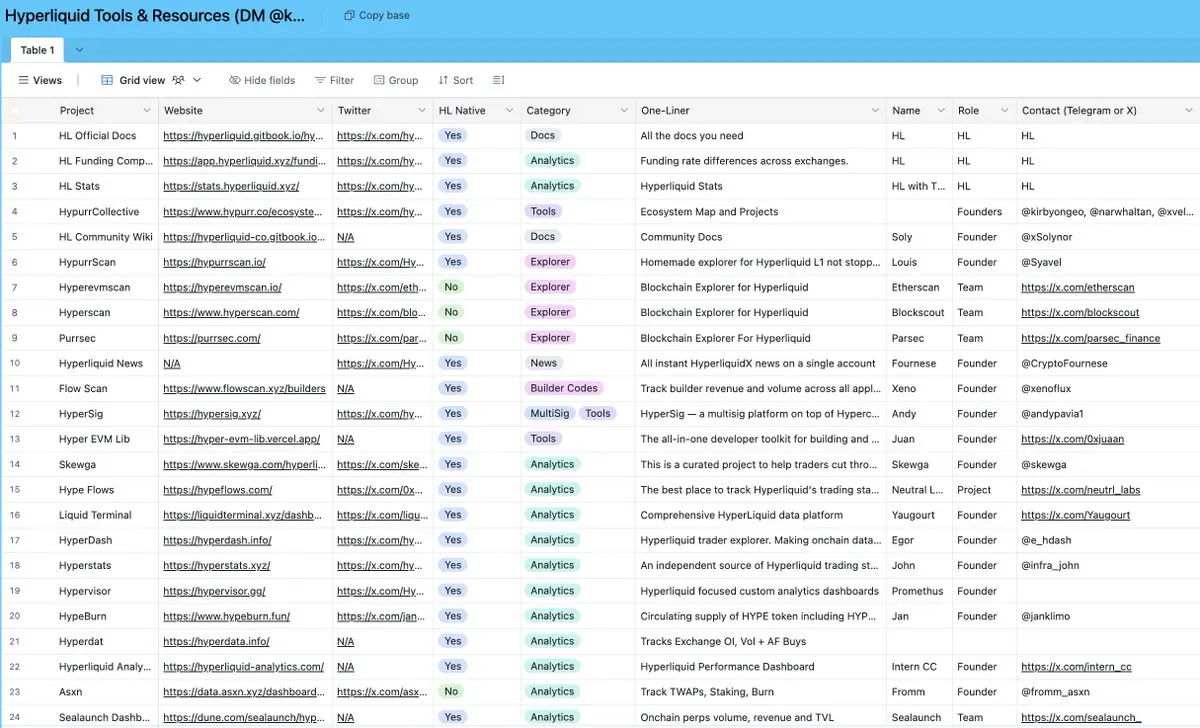Click the Docs tag in HL Community Wiki row
This screenshot has width=1200, height=728.
pos(543,237)
